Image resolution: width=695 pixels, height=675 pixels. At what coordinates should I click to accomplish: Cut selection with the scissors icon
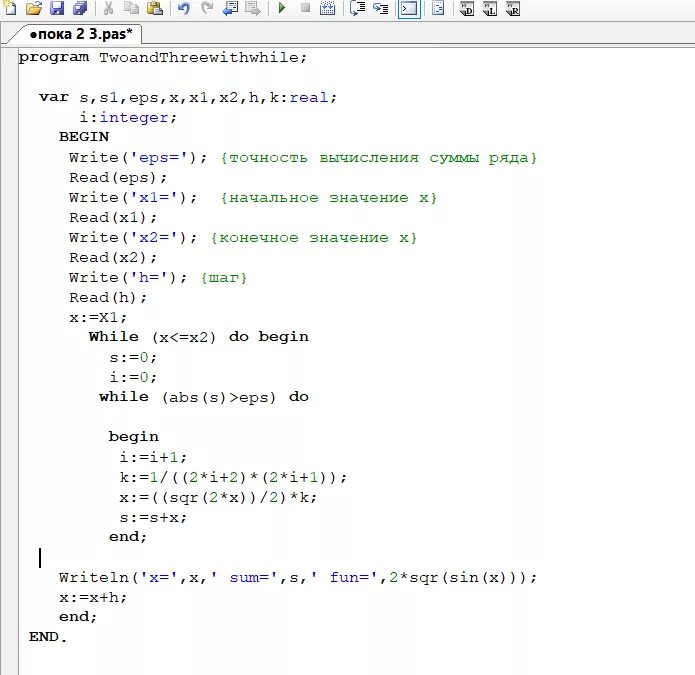coord(109,8)
